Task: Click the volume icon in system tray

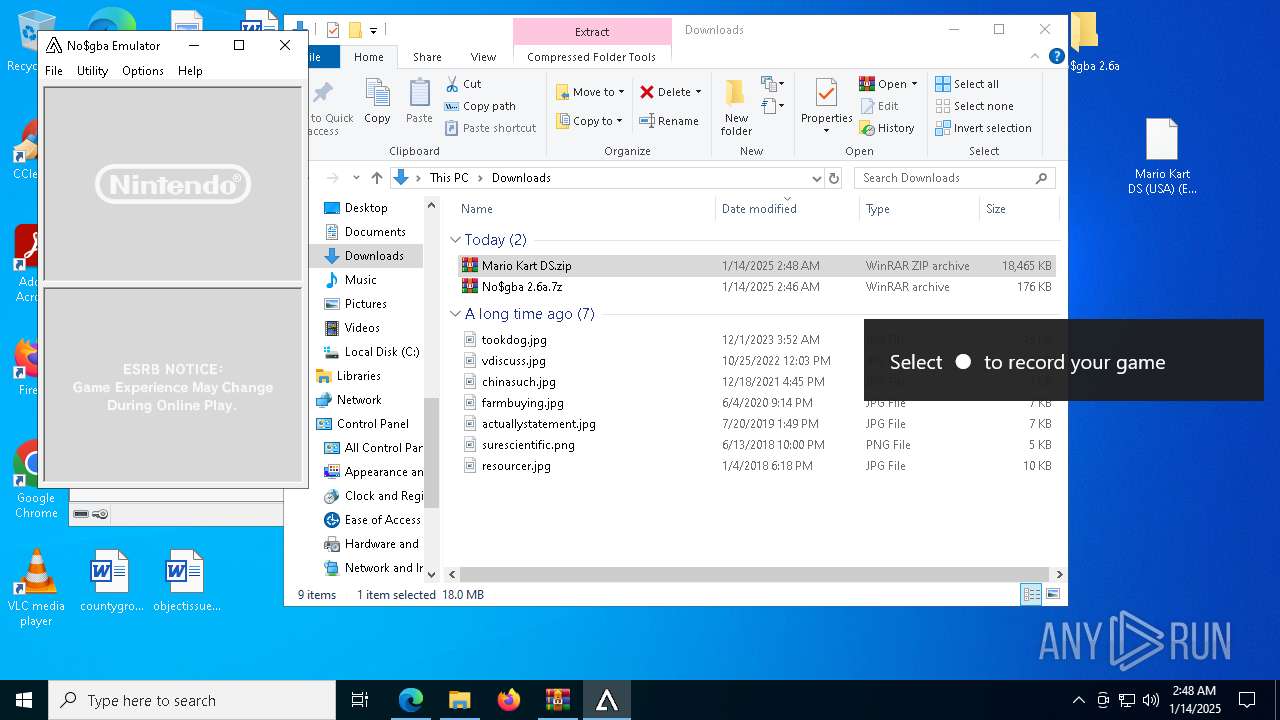Action: (1150, 700)
